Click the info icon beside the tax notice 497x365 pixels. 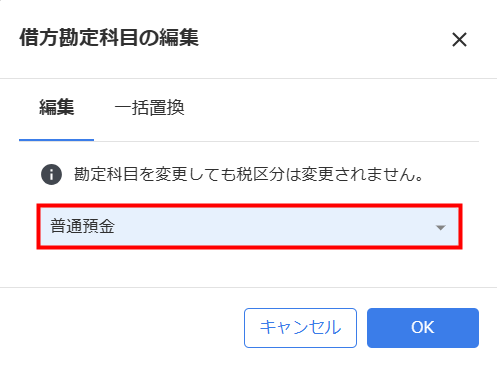pyautogui.click(x=51, y=174)
